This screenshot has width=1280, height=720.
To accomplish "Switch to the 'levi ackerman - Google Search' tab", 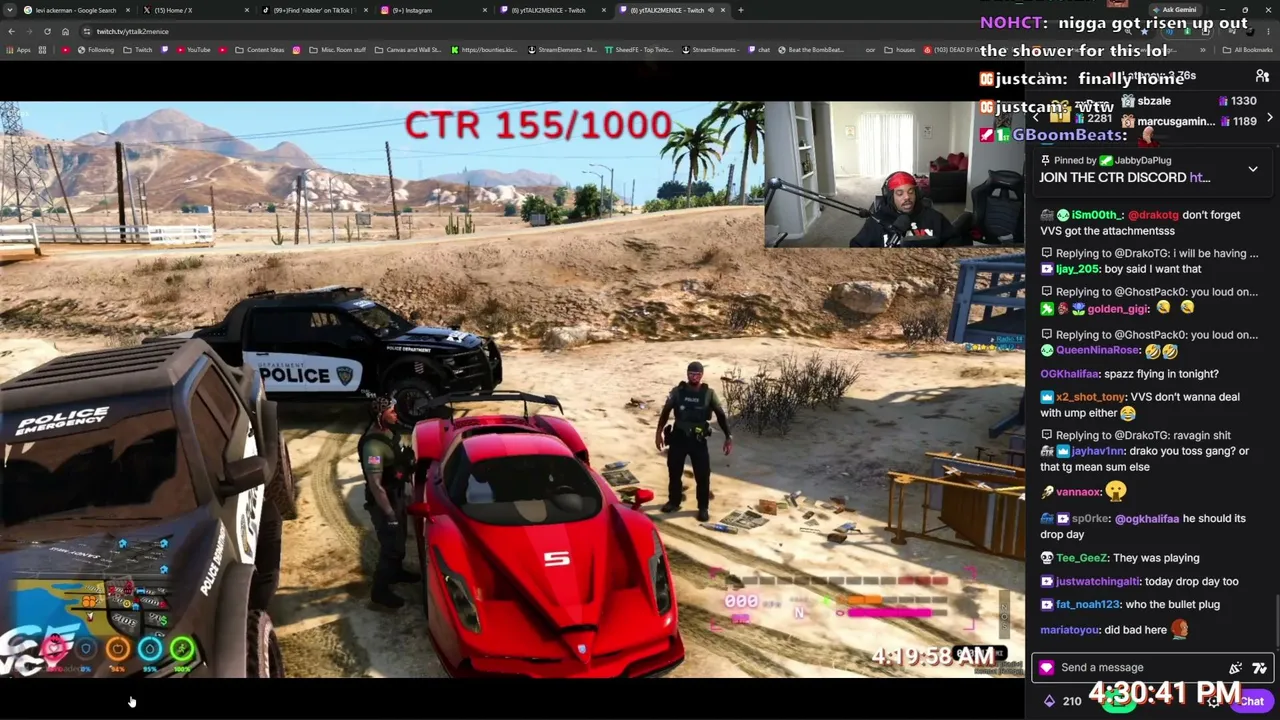I will (x=75, y=10).
